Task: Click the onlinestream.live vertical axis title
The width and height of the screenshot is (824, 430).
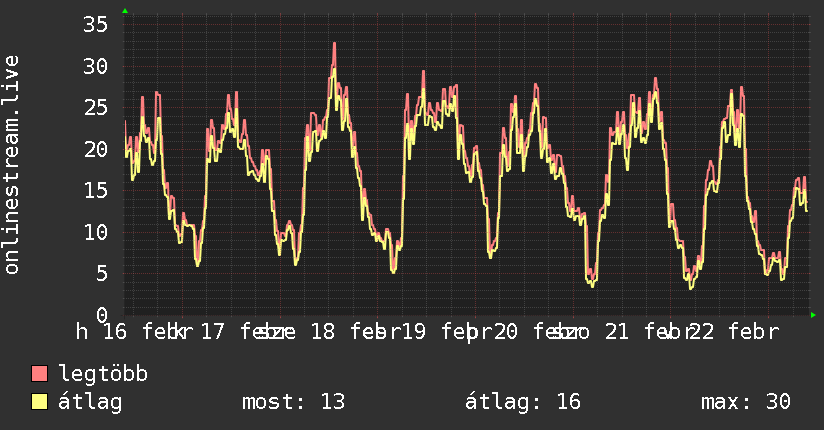Action: [11, 165]
